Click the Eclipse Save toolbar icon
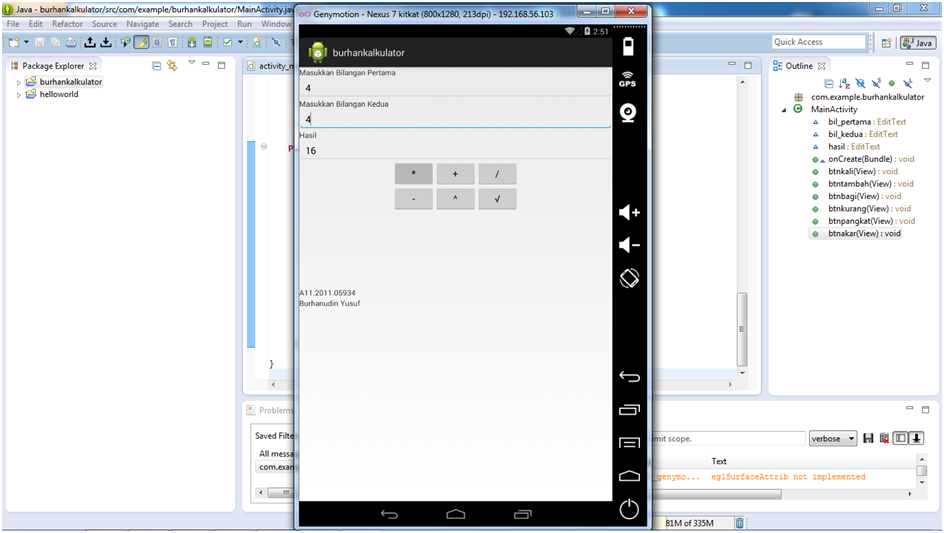This screenshot has height=533, width=944. [39, 42]
